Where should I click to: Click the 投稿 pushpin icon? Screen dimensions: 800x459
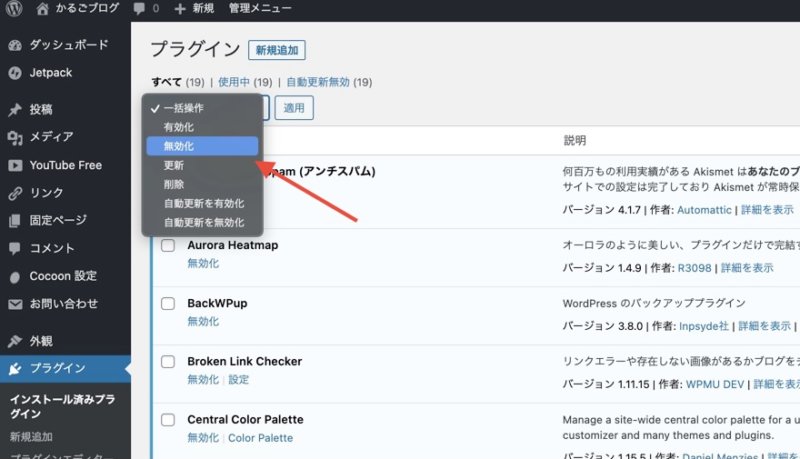[x=15, y=110]
